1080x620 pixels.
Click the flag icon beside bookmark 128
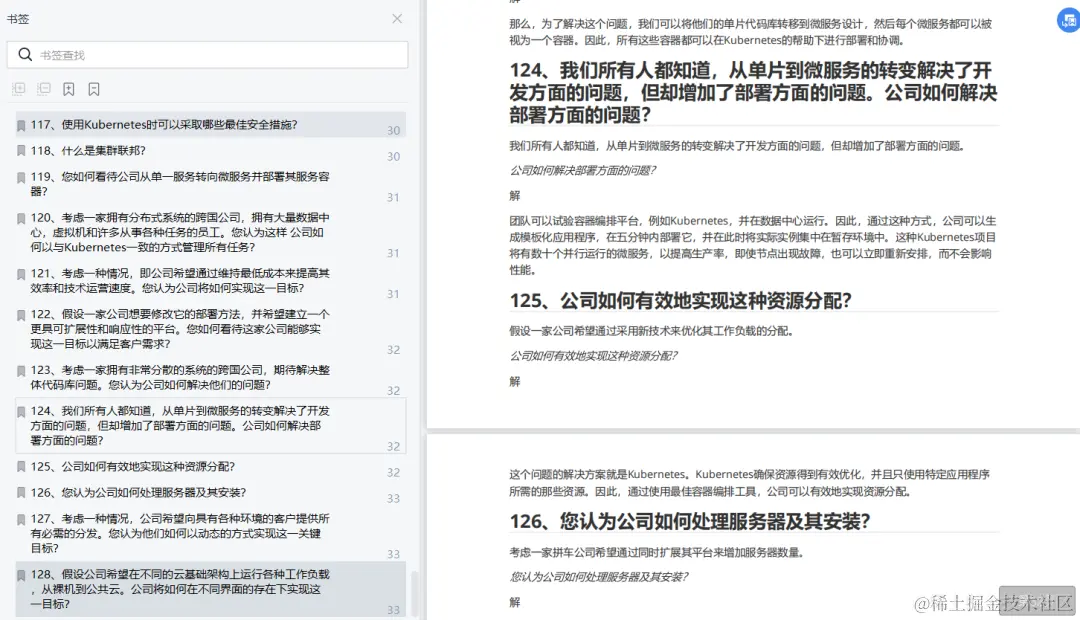click(21, 575)
